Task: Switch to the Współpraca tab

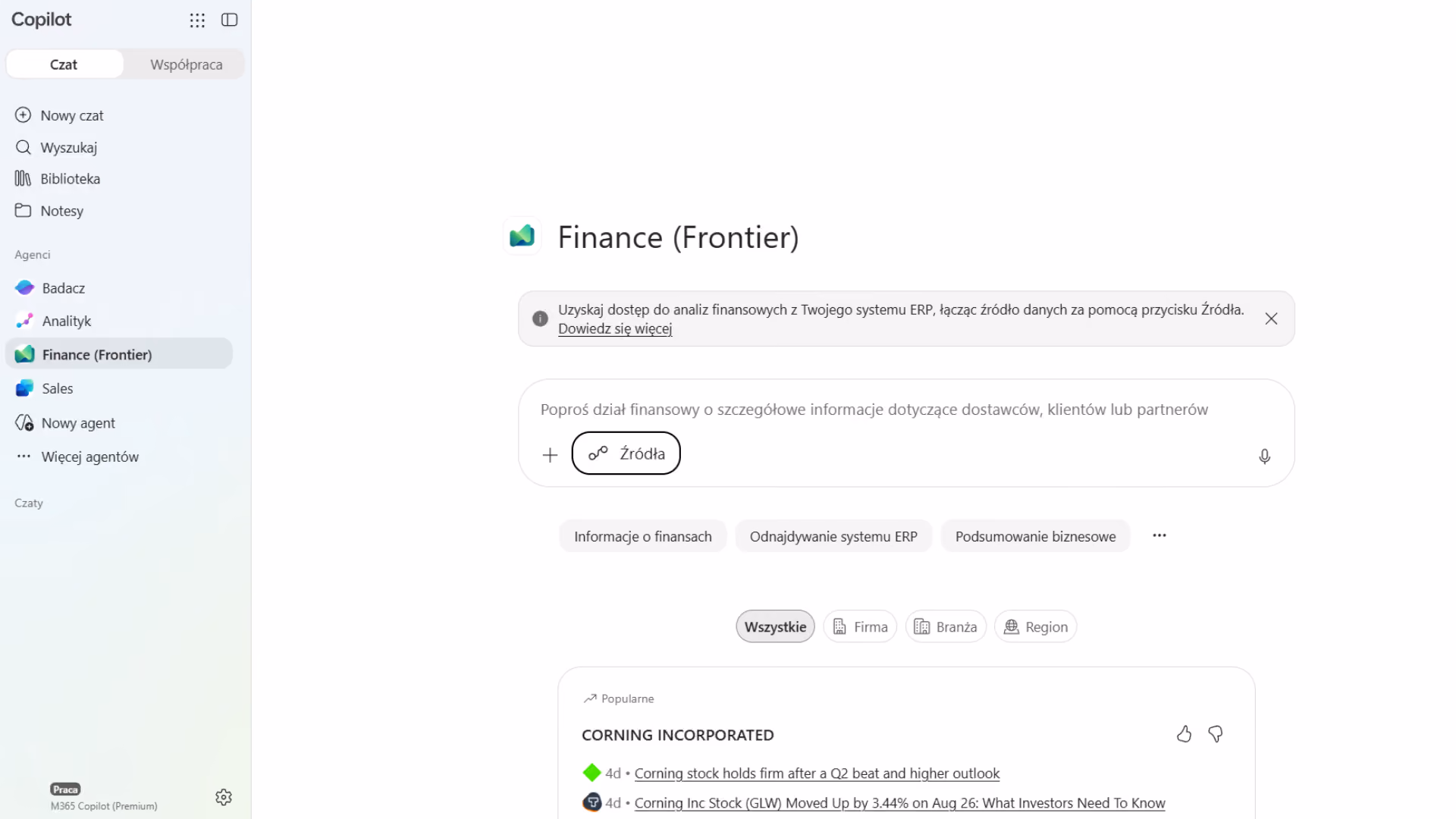Action: (x=186, y=64)
